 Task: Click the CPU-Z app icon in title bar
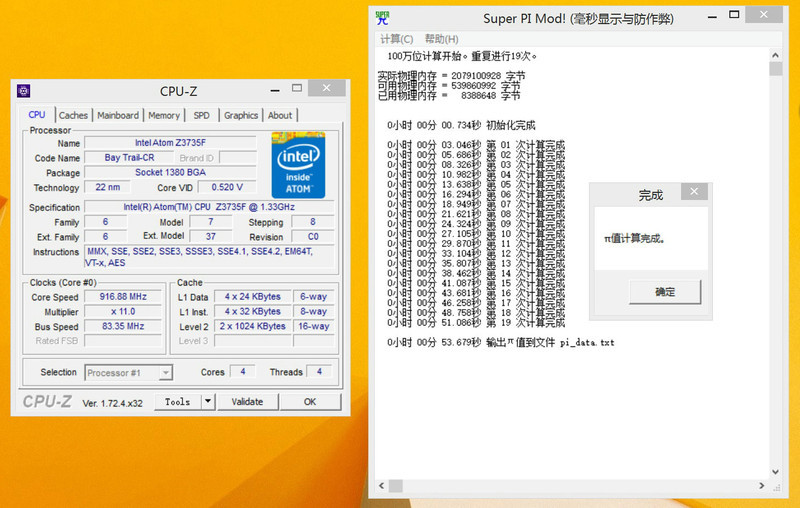(x=23, y=91)
